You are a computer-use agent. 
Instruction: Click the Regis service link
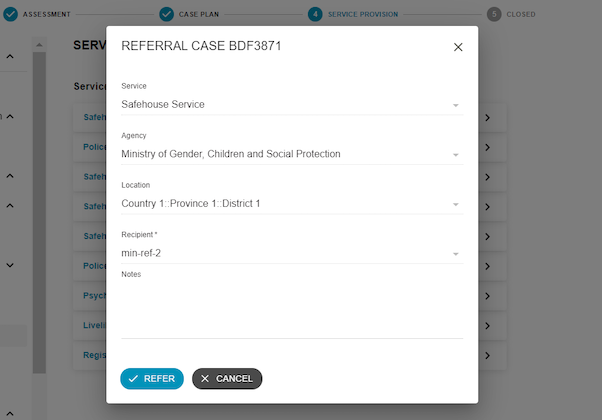pos(94,355)
